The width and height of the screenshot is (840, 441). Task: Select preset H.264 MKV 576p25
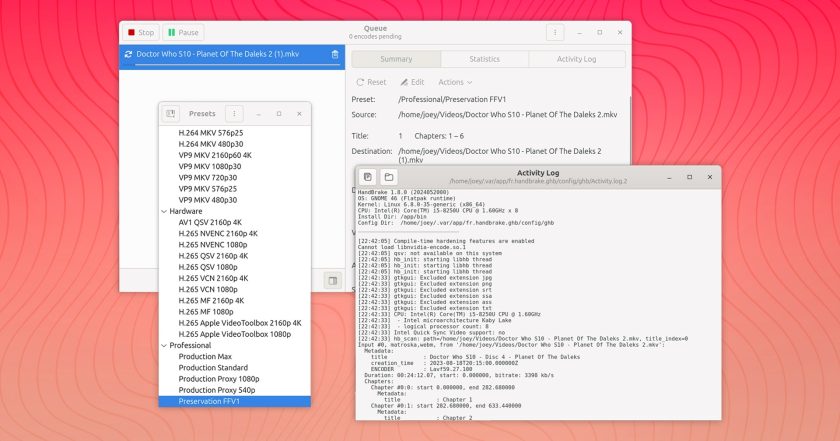(235, 133)
